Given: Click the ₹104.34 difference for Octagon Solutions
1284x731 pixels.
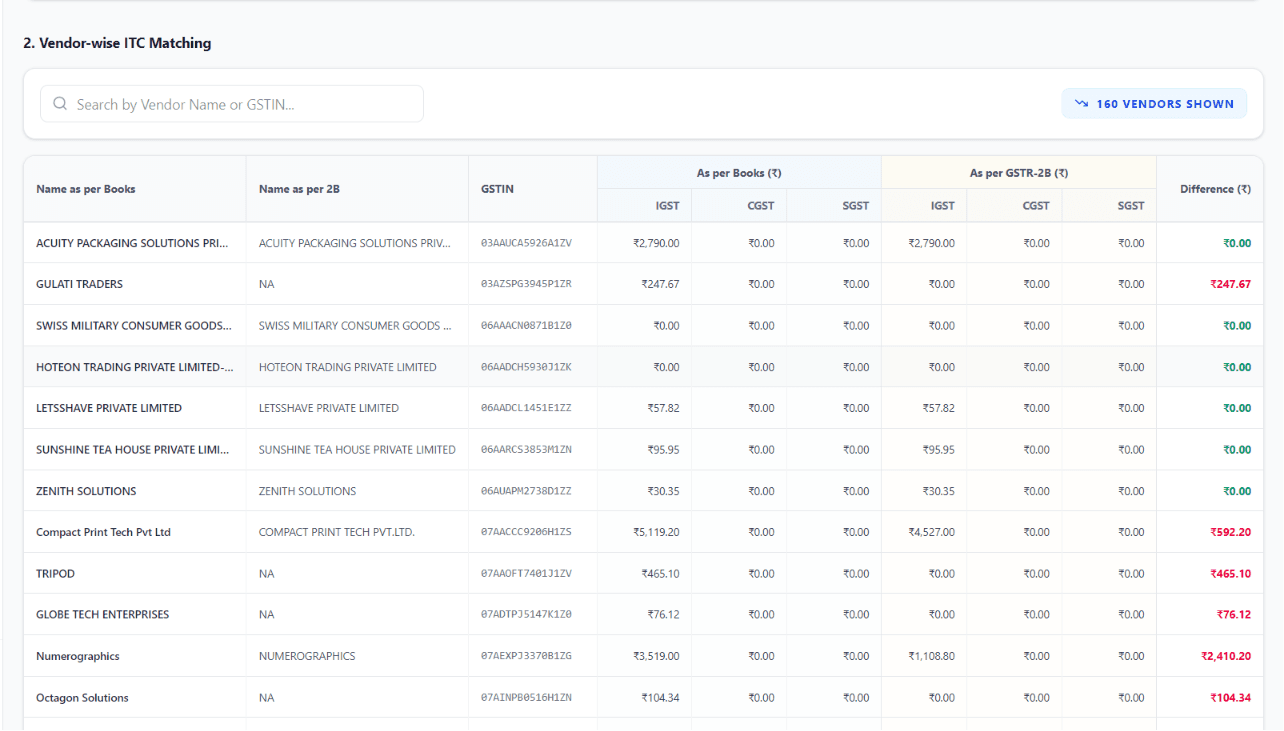Looking at the screenshot, I should coord(1230,698).
